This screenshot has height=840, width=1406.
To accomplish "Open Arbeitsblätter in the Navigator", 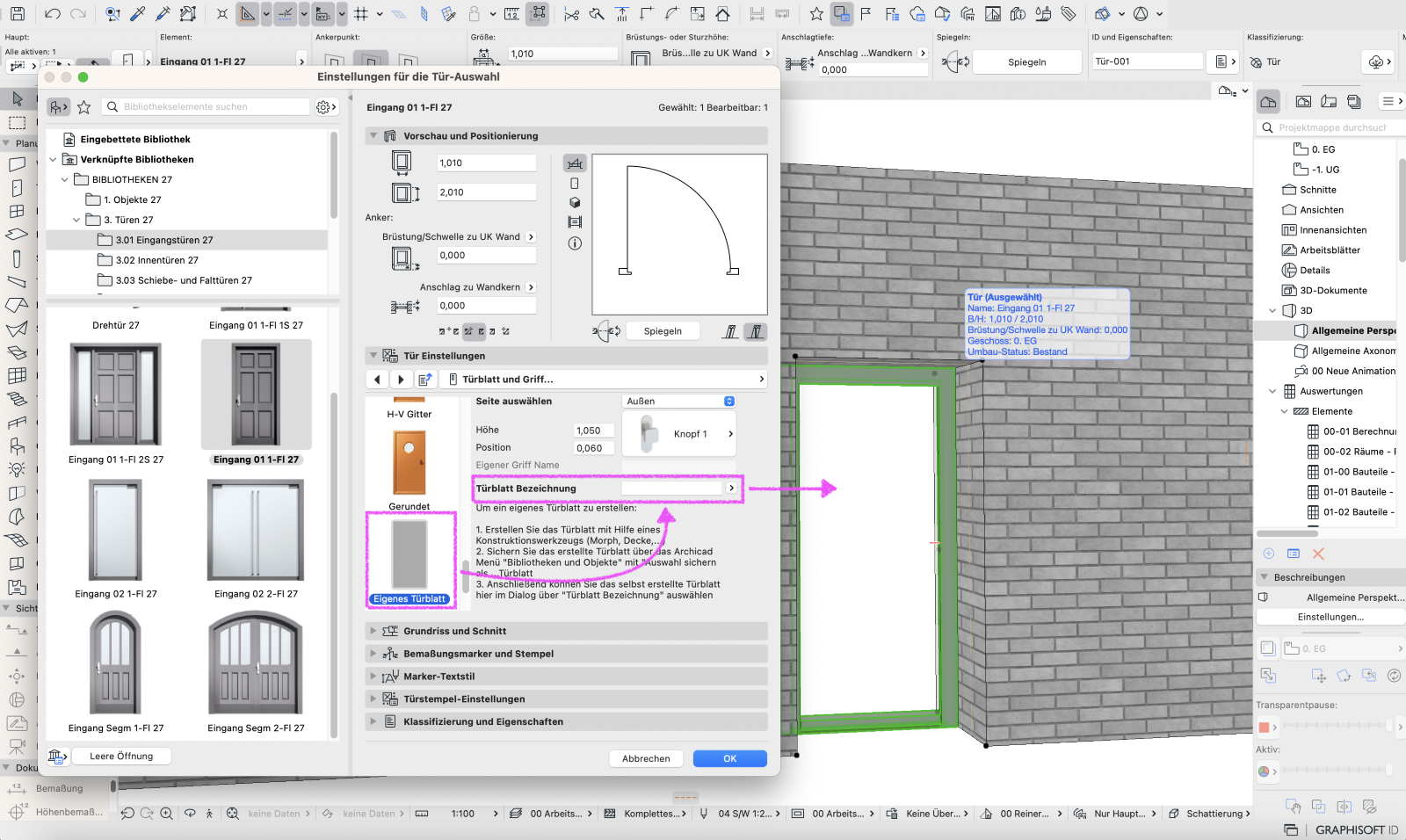I will [x=1330, y=250].
